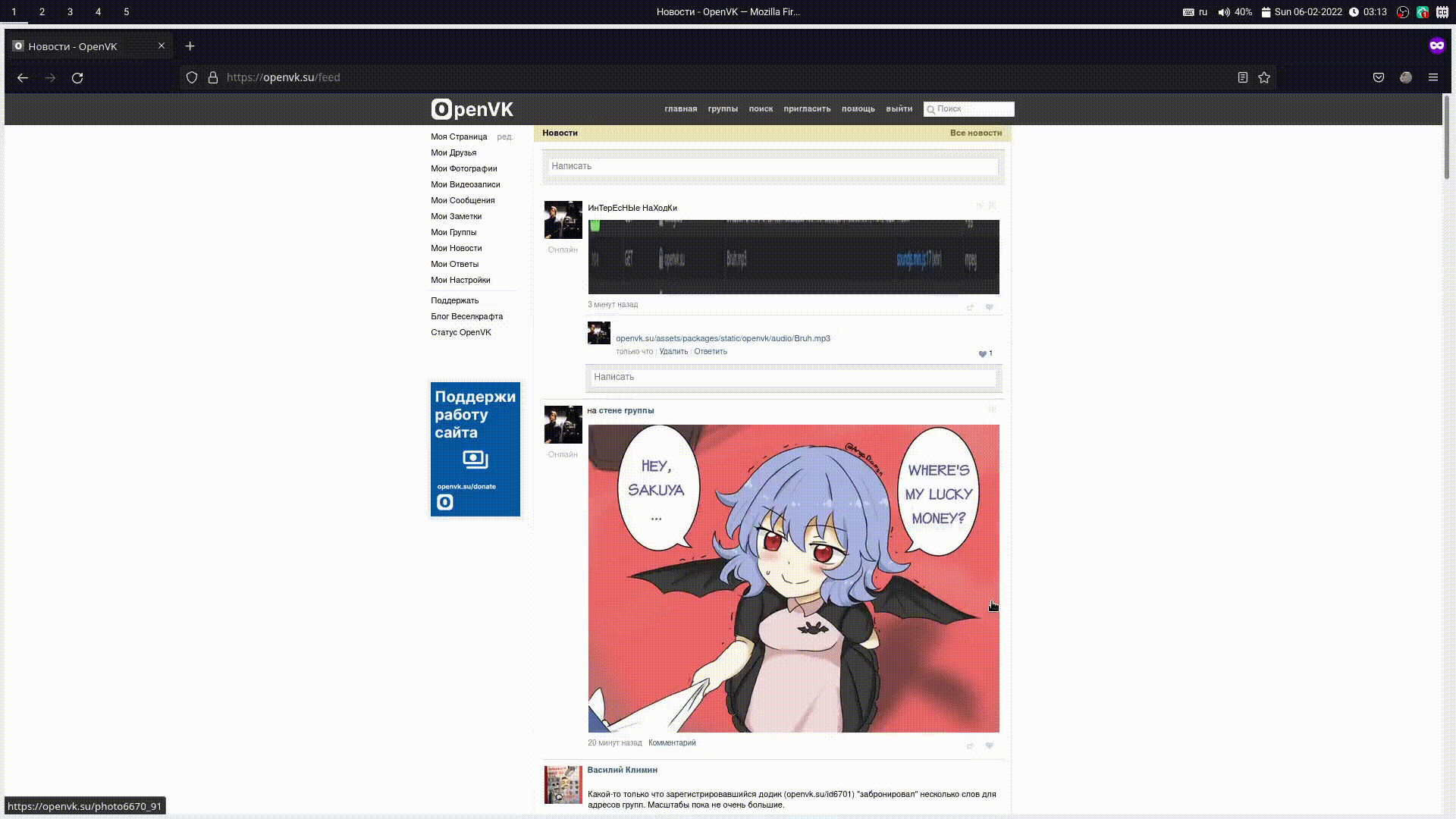This screenshot has height=819, width=1456.
Task: Open помощь in top navigation
Action: [858, 109]
